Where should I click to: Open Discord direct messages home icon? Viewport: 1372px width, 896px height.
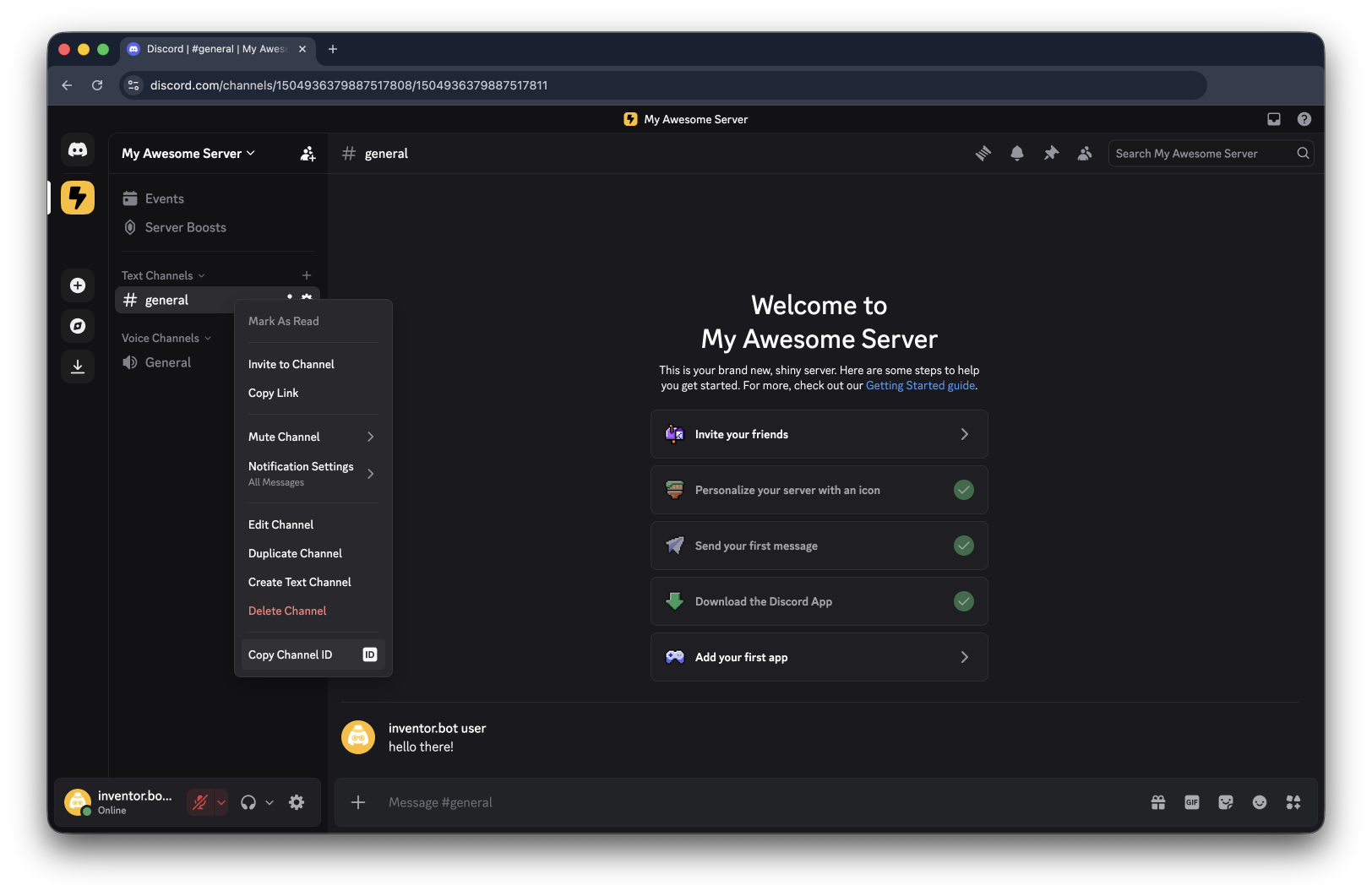pos(78,150)
